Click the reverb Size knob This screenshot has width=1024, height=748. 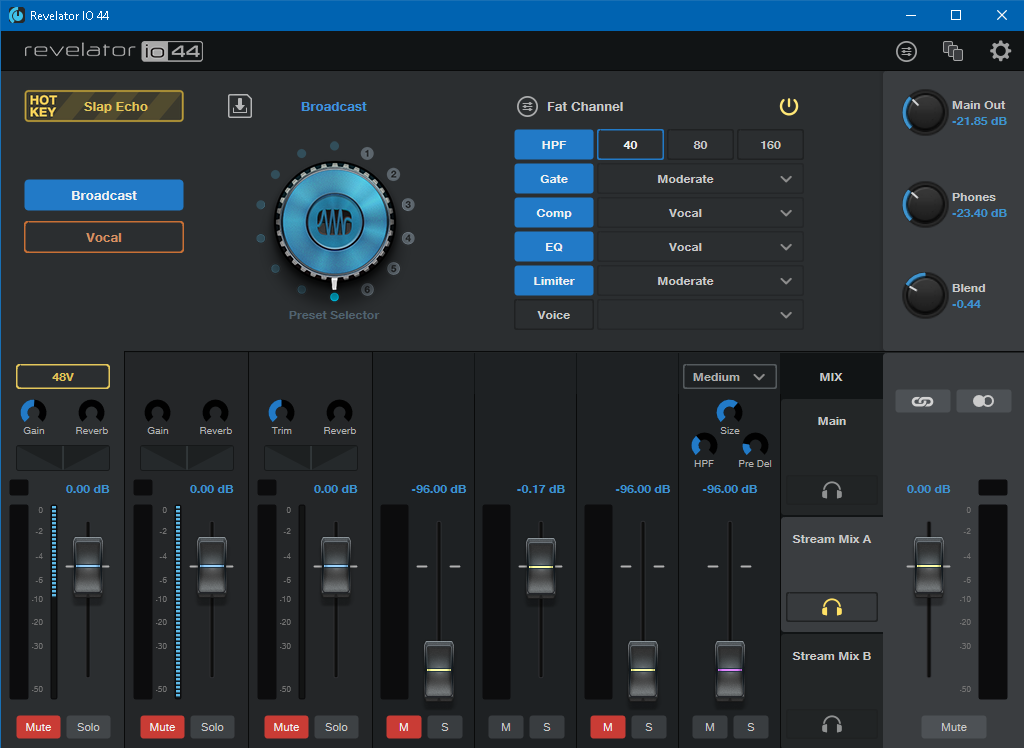pos(729,412)
